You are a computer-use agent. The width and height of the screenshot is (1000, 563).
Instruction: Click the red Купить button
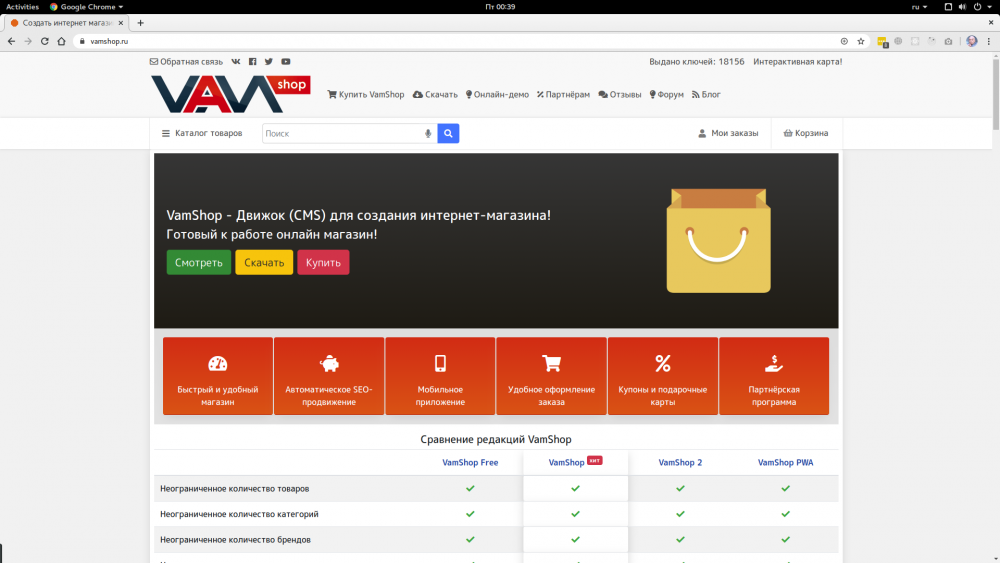pos(323,263)
